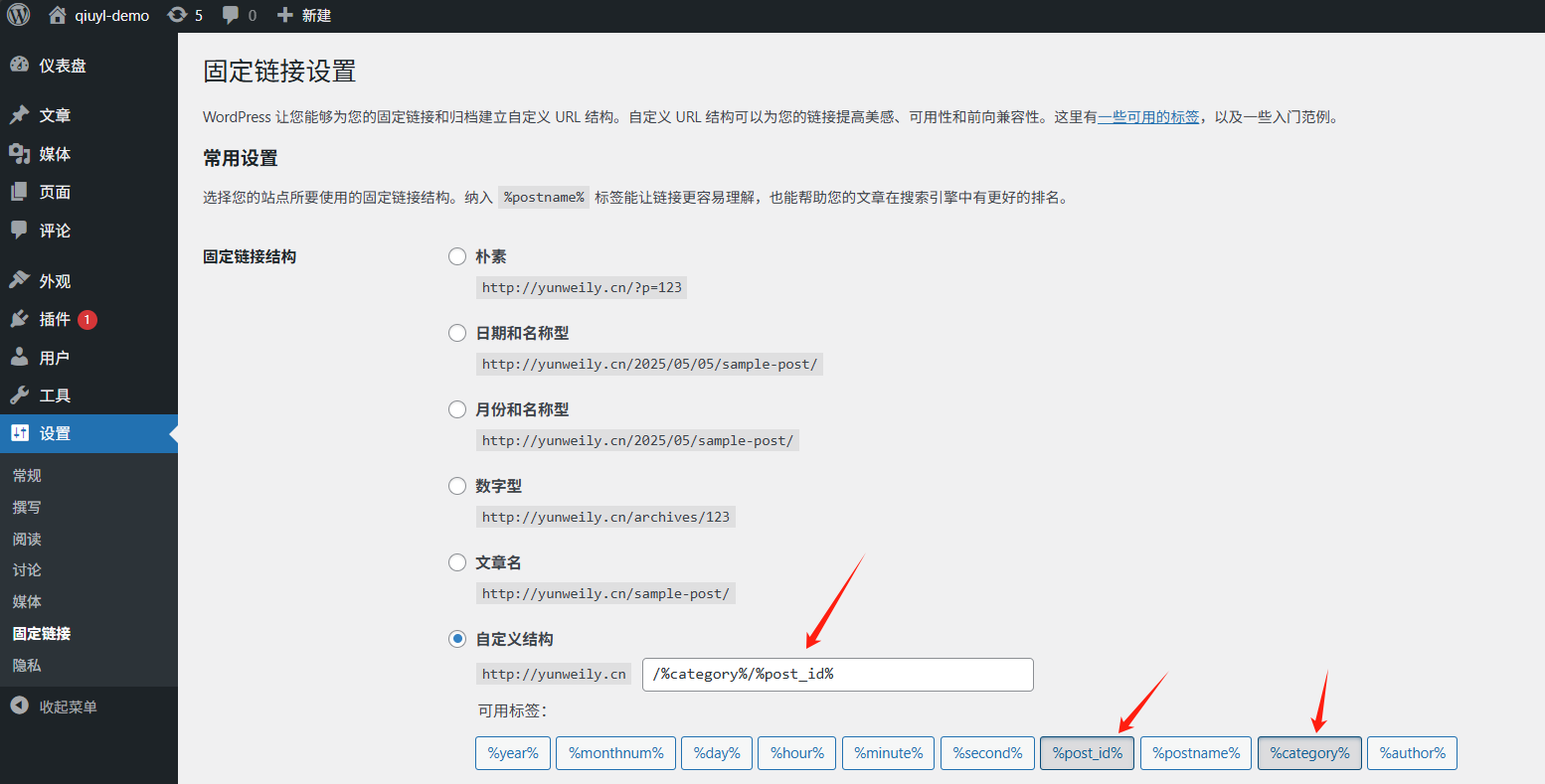Add the %day% tag button
The height and width of the screenshot is (784, 1545).
717,753
